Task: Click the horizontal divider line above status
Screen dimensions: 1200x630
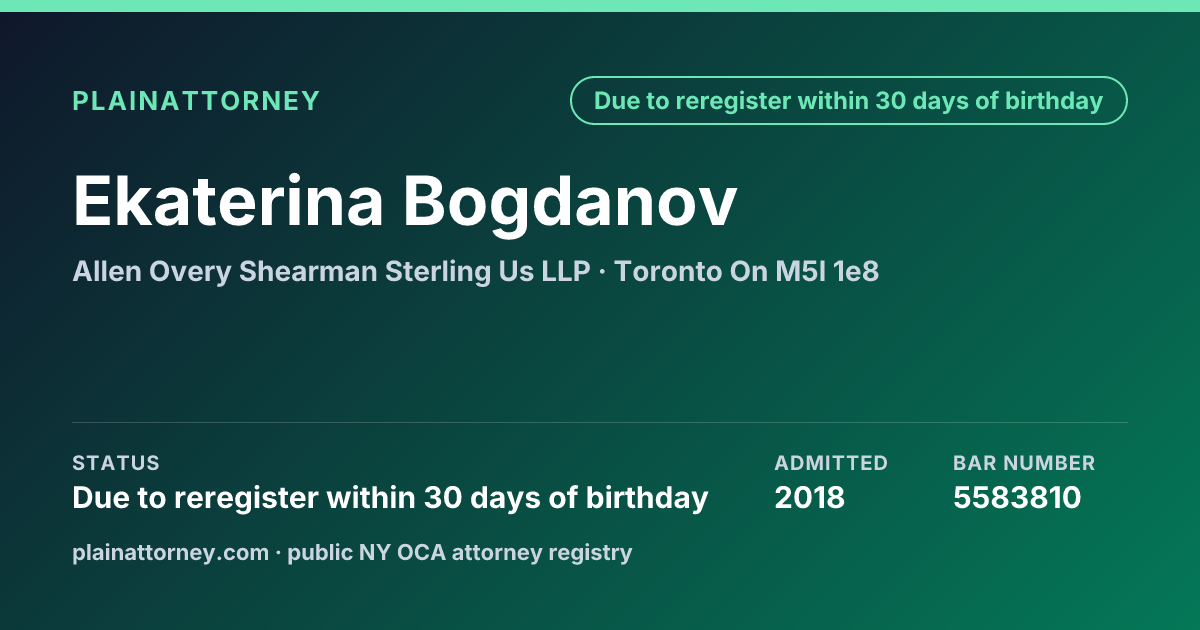Action: [600, 422]
